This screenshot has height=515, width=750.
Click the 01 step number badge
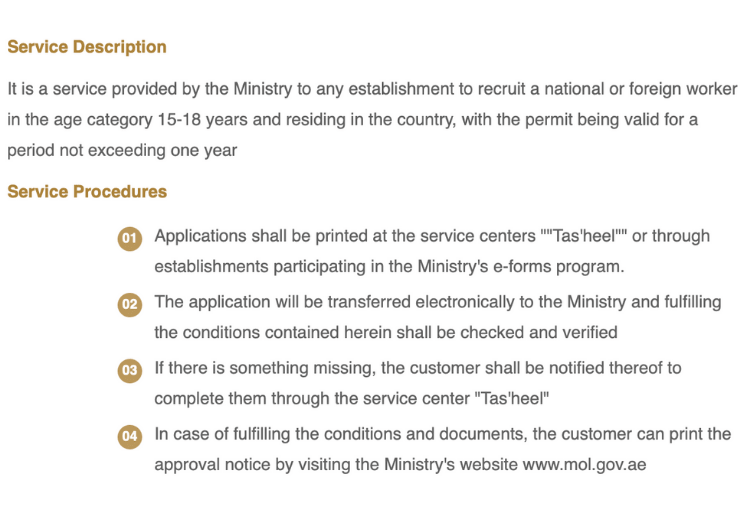pos(130,239)
